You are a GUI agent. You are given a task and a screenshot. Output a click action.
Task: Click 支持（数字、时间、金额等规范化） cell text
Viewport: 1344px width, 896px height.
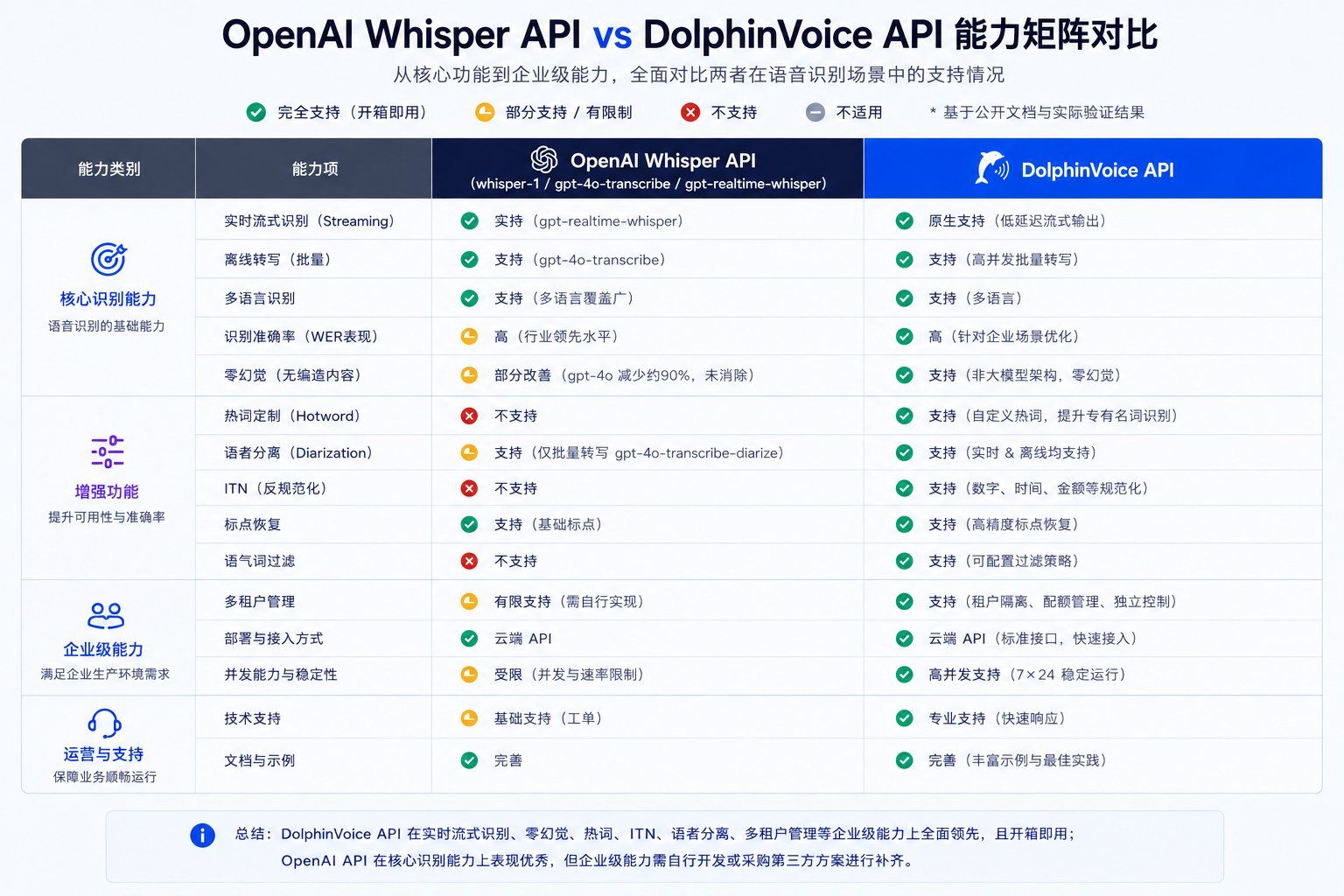click(1039, 488)
